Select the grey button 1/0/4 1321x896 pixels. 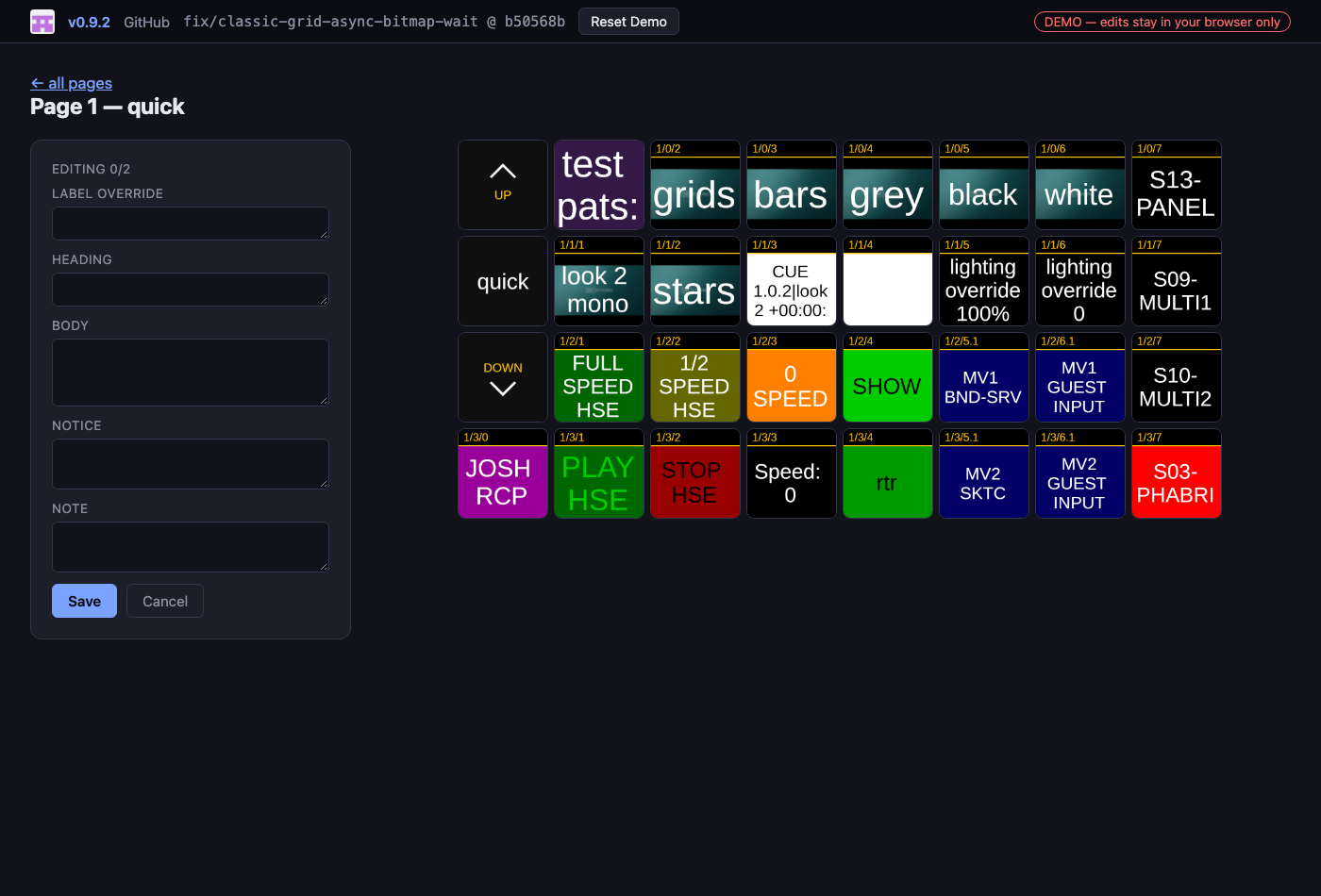pos(888,185)
